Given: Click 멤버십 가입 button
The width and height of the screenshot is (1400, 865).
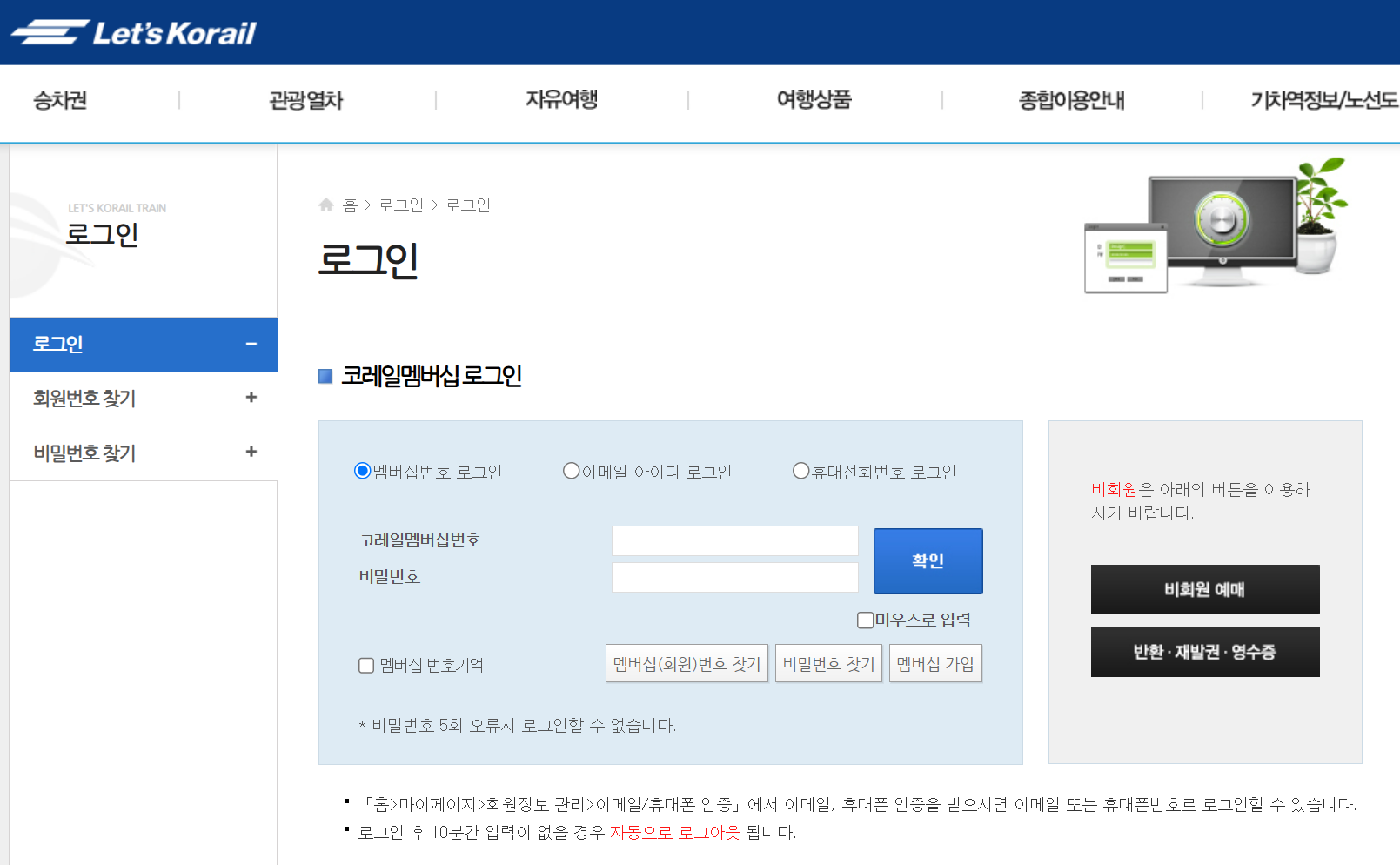Looking at the screenshot, I should click(935, 663).
